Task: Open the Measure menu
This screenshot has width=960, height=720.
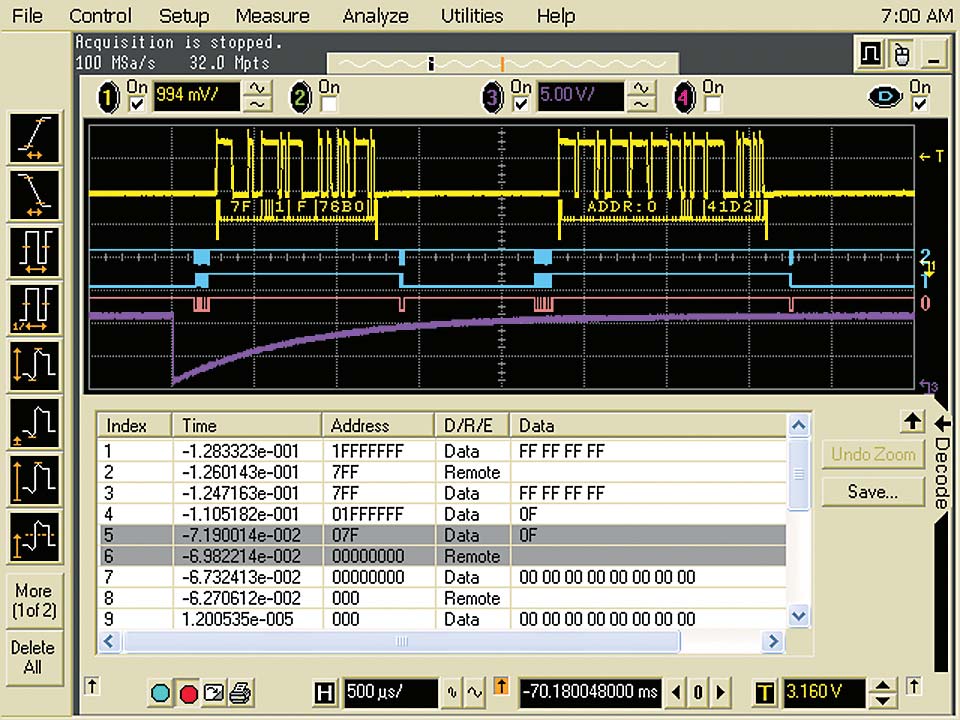Action: [x=272, y=16]
